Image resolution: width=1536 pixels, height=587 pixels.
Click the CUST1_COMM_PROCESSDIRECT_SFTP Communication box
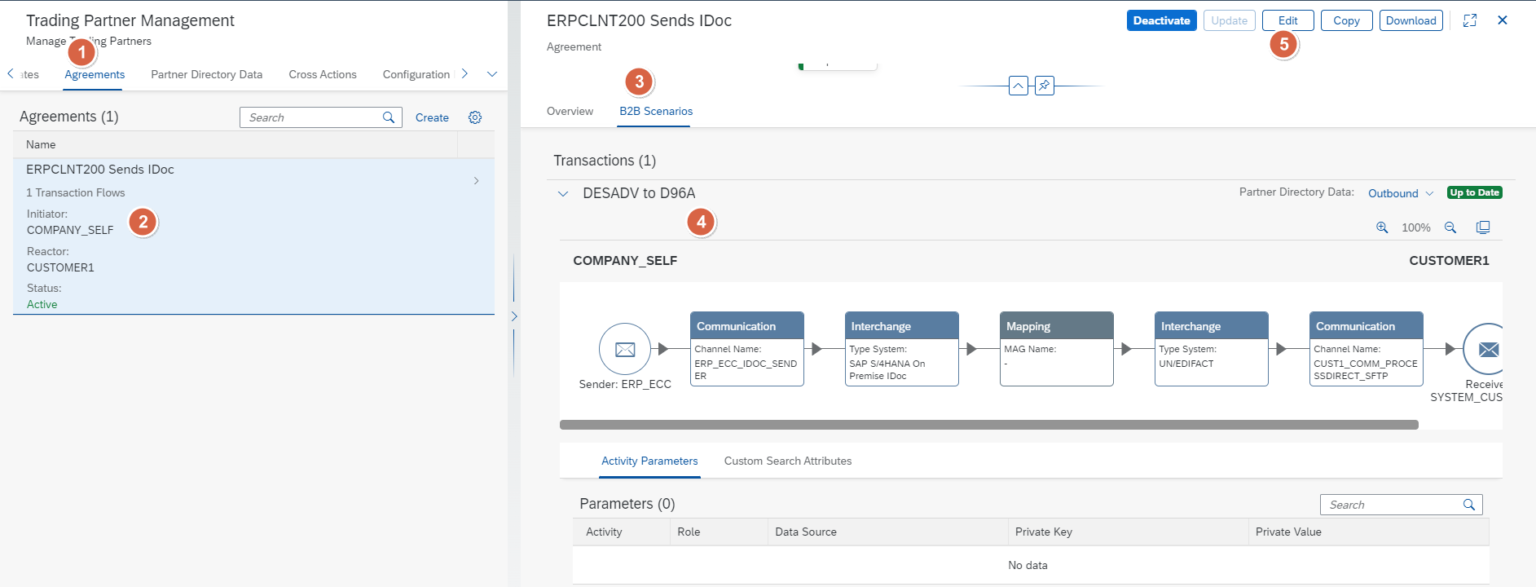click(x=1367, y=349)
